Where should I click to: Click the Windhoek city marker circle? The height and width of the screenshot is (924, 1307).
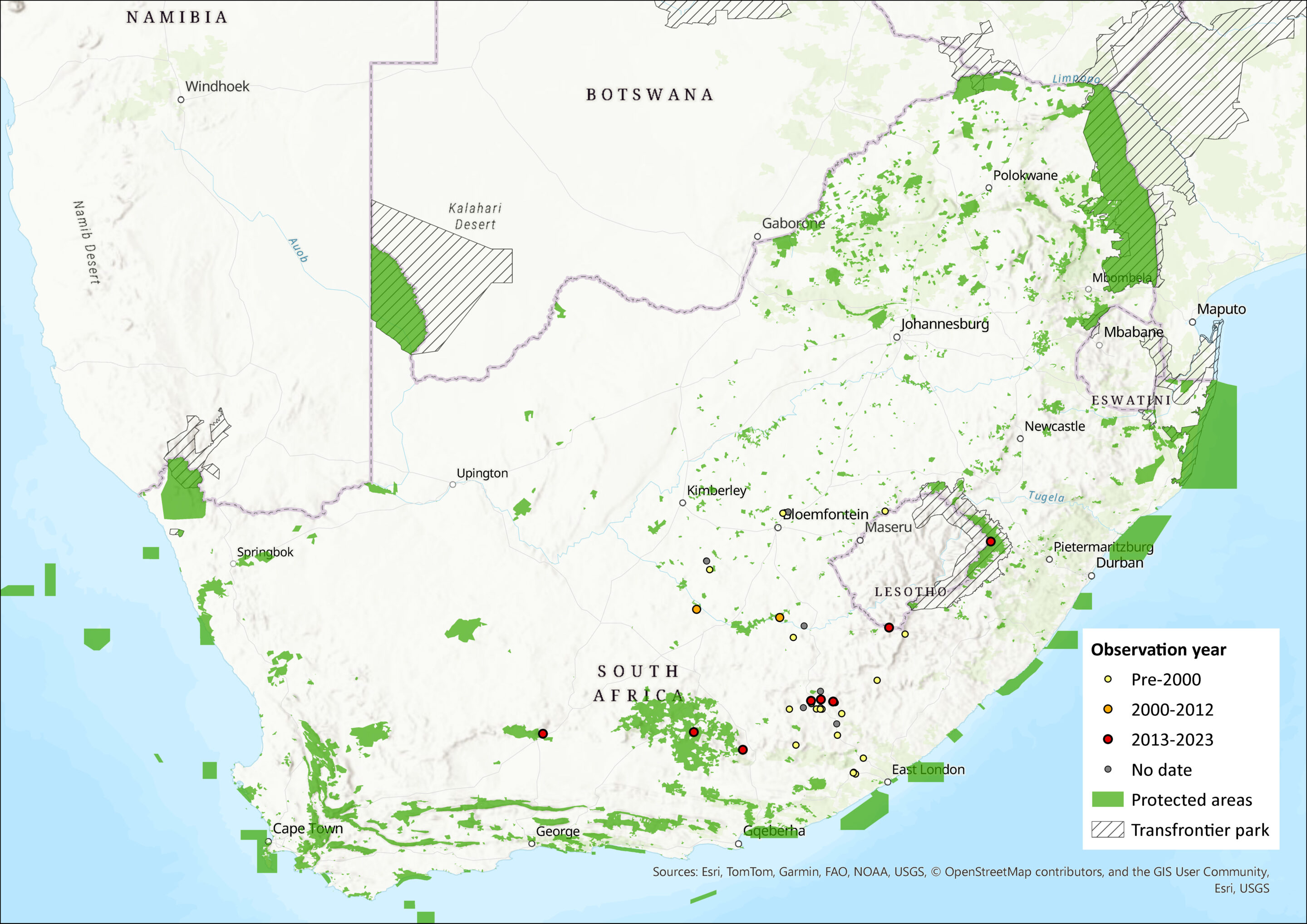(181, 100)
